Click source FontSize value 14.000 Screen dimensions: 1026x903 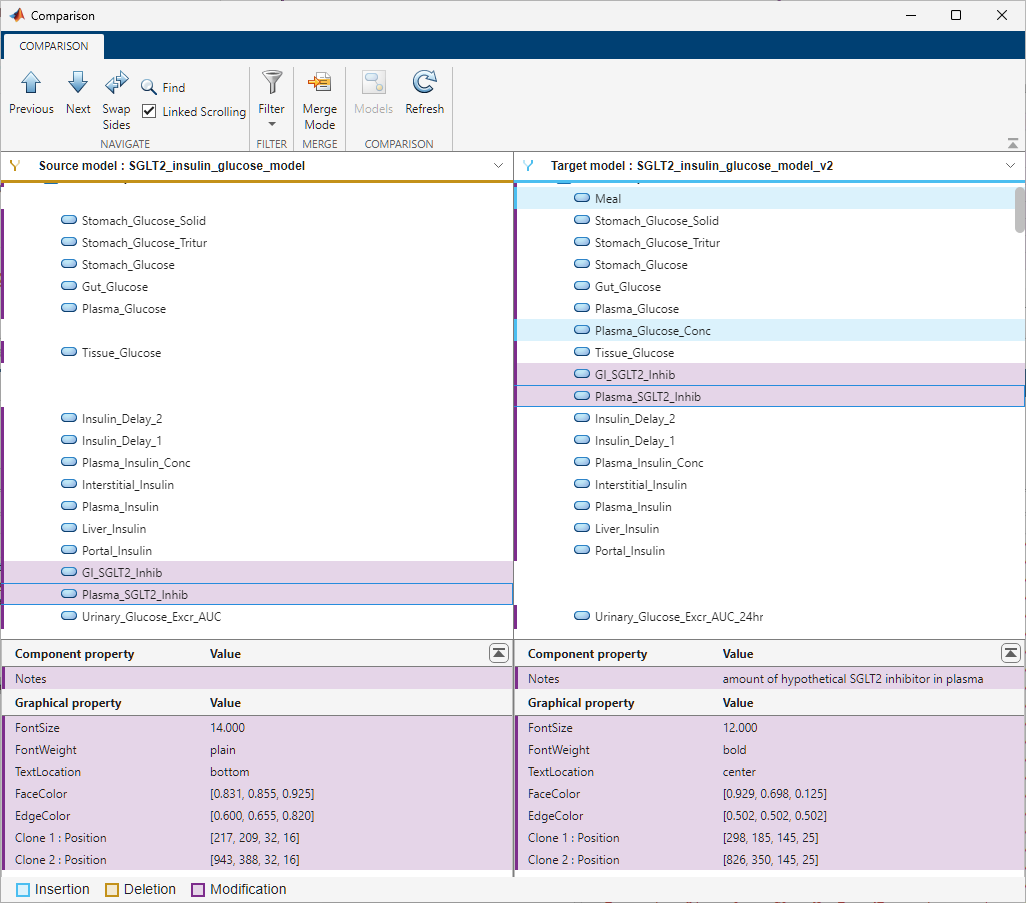click(x=227, y=728)
